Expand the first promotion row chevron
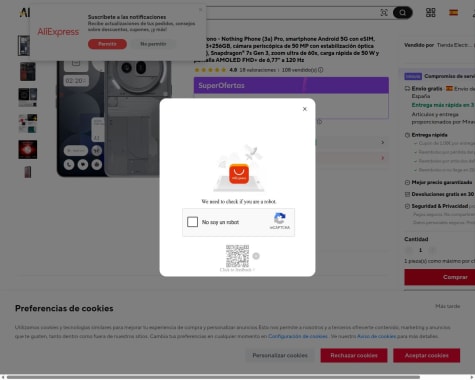475x380 pixels. click(x=383, y=143)
